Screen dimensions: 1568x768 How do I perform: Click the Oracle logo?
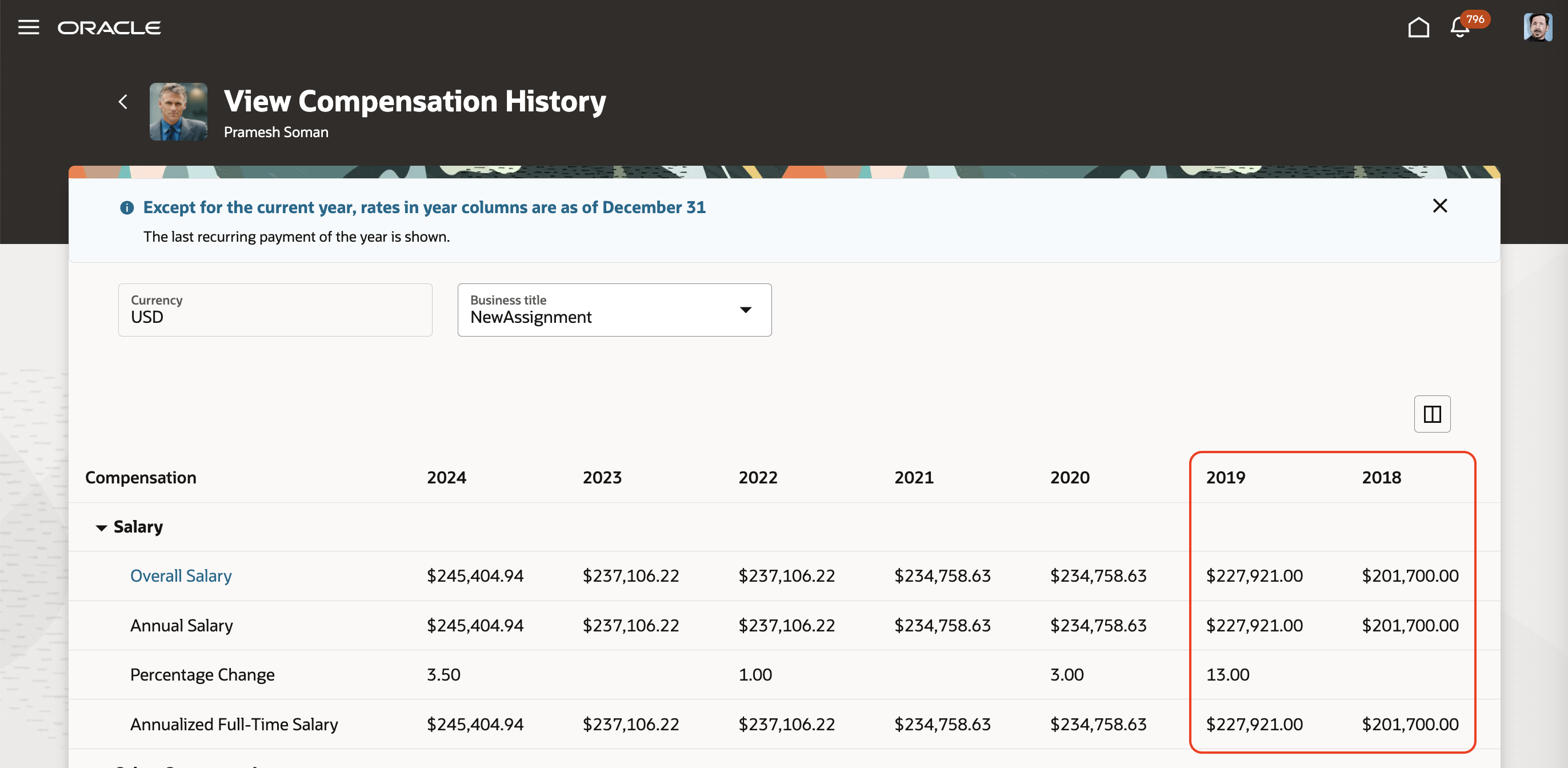(x=109, y=28)
